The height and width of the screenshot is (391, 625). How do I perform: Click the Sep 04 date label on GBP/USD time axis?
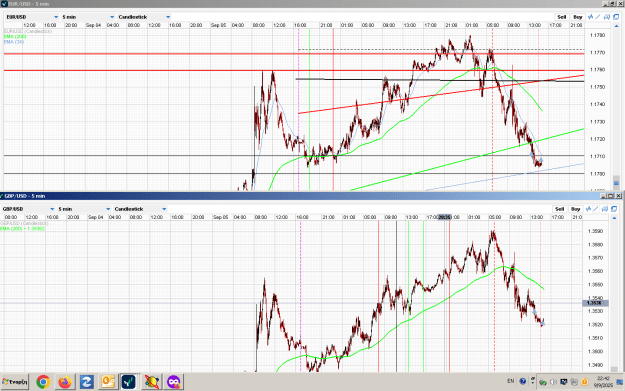click(95, 217)
